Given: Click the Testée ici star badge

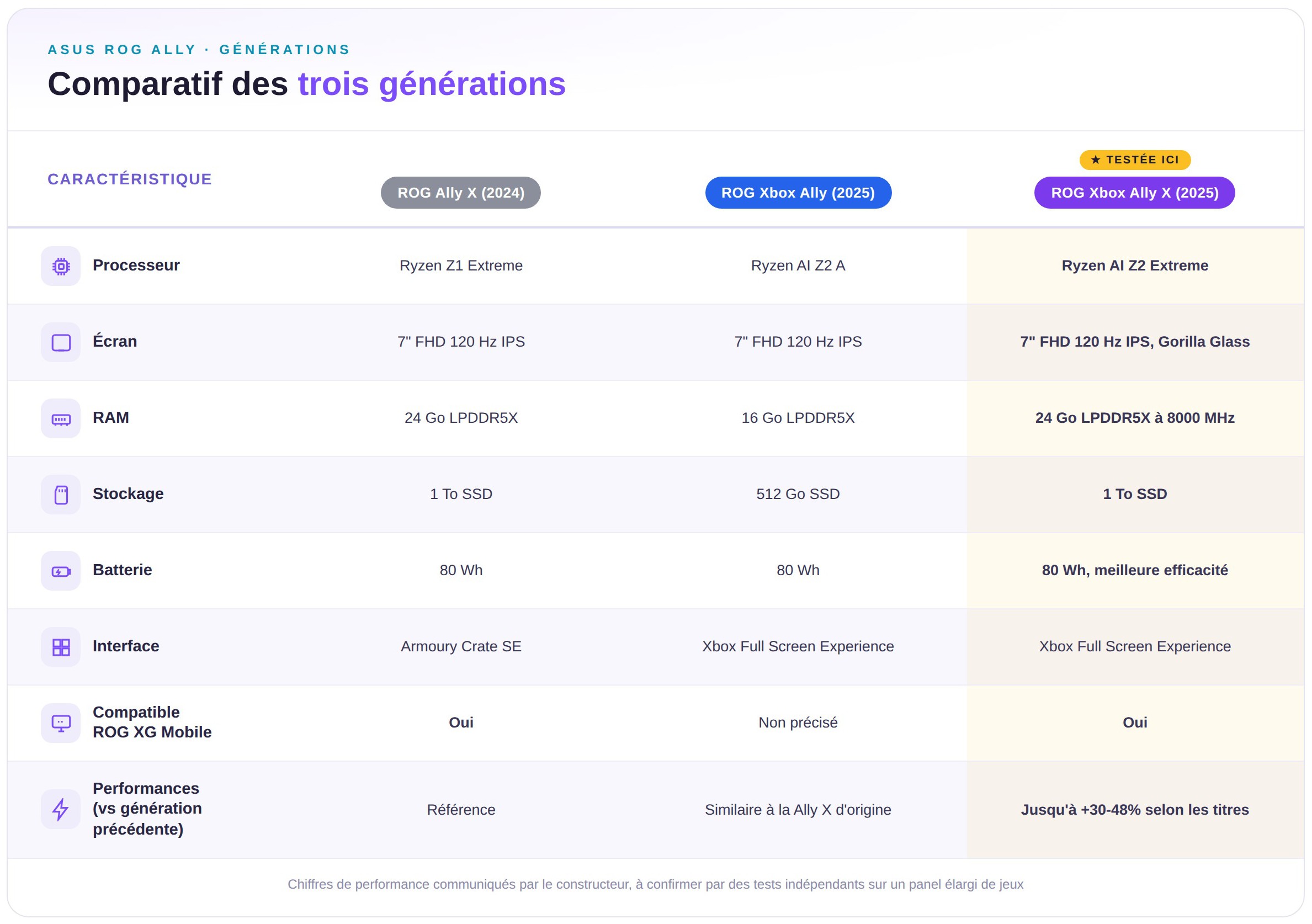Looking at the screenshot, I should (1135, 160).
